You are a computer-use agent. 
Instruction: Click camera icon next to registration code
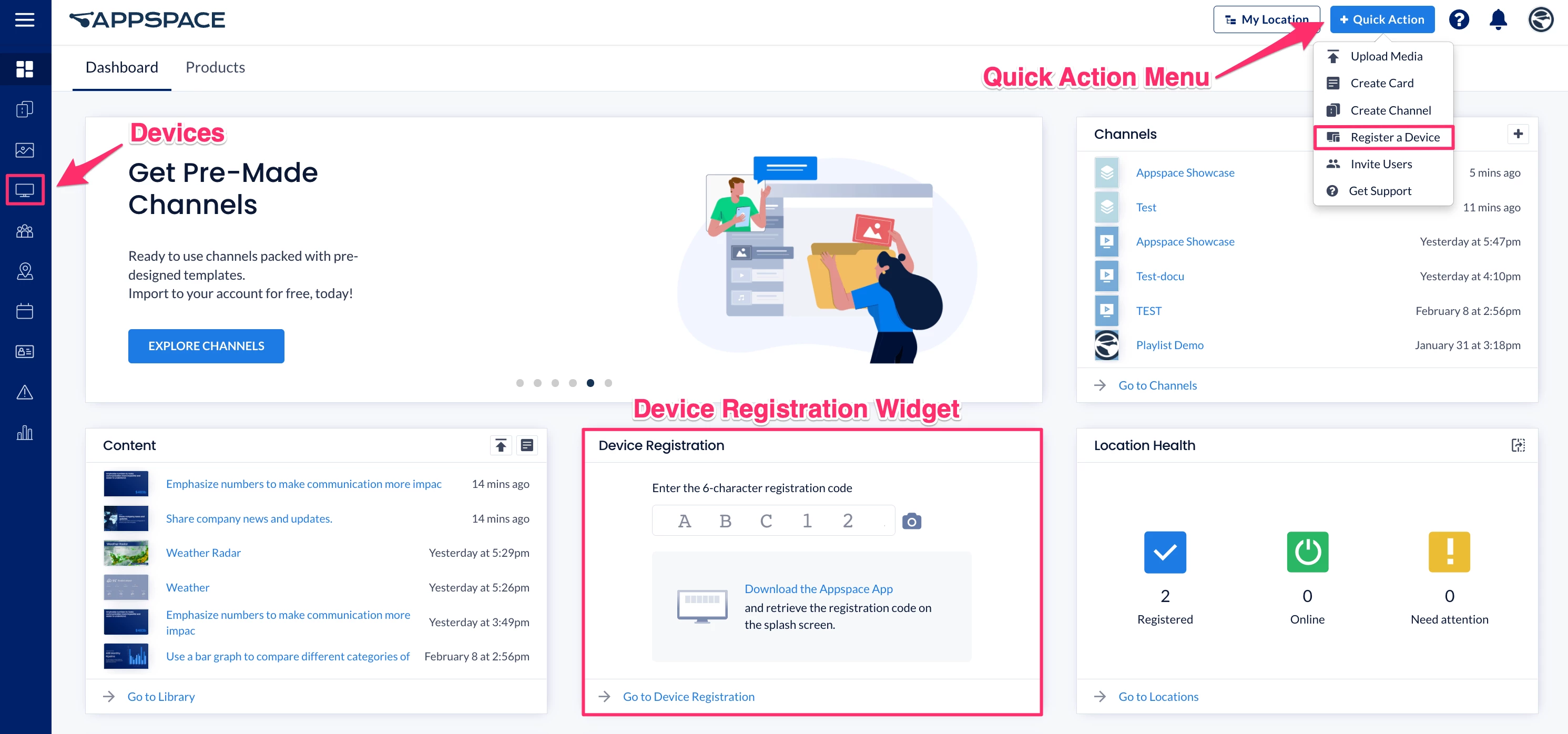pos(911,521)
